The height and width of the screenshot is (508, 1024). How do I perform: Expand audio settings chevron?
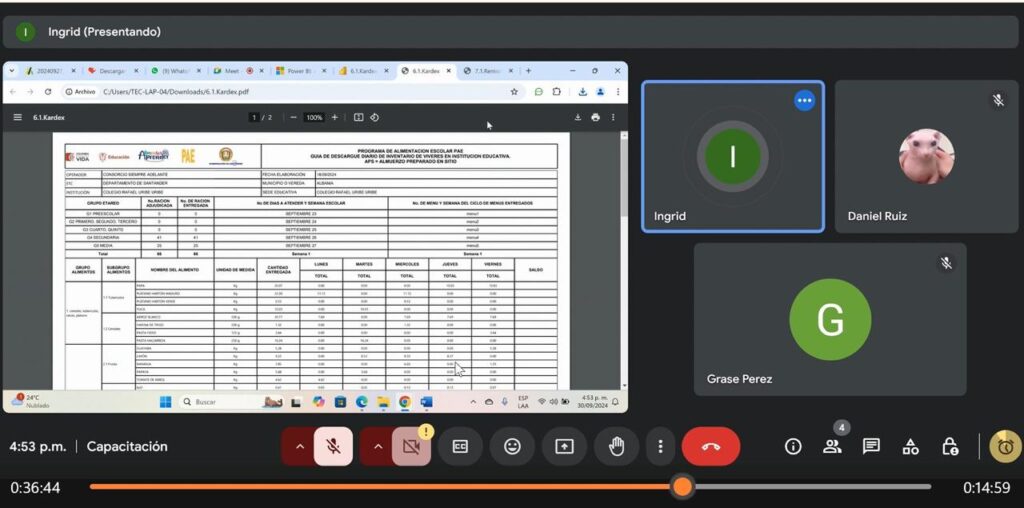[x=299, y=447]
